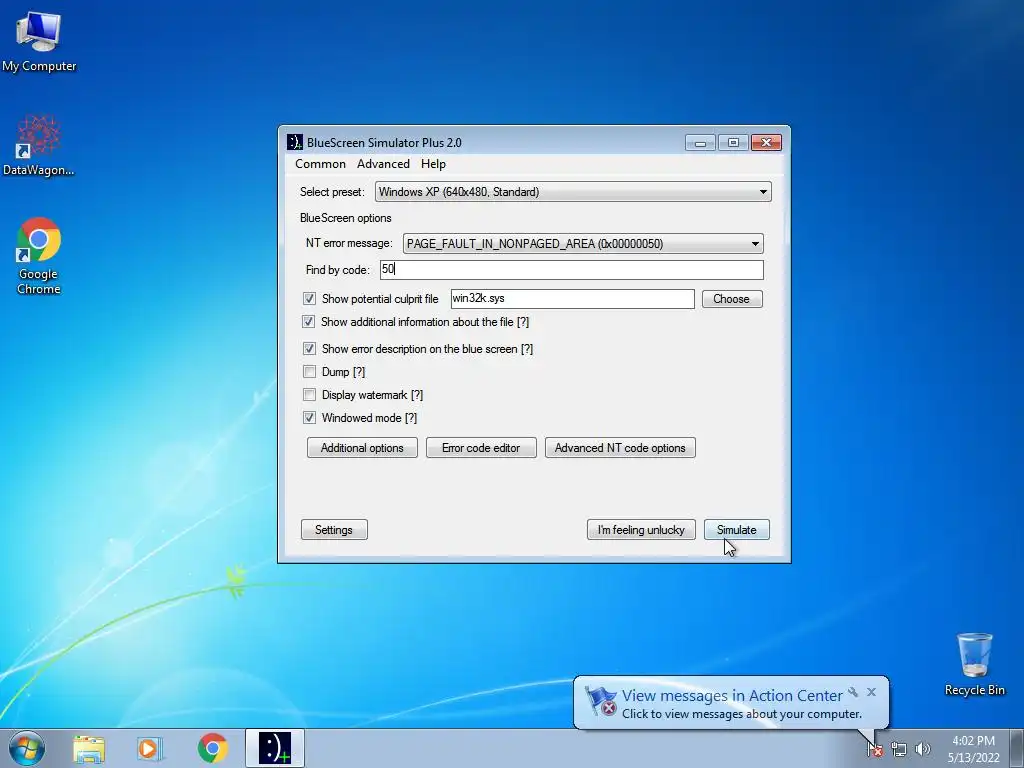Expand the NT error message dropdown
This screenshot has height=768, width=1024.
[583, 244]
